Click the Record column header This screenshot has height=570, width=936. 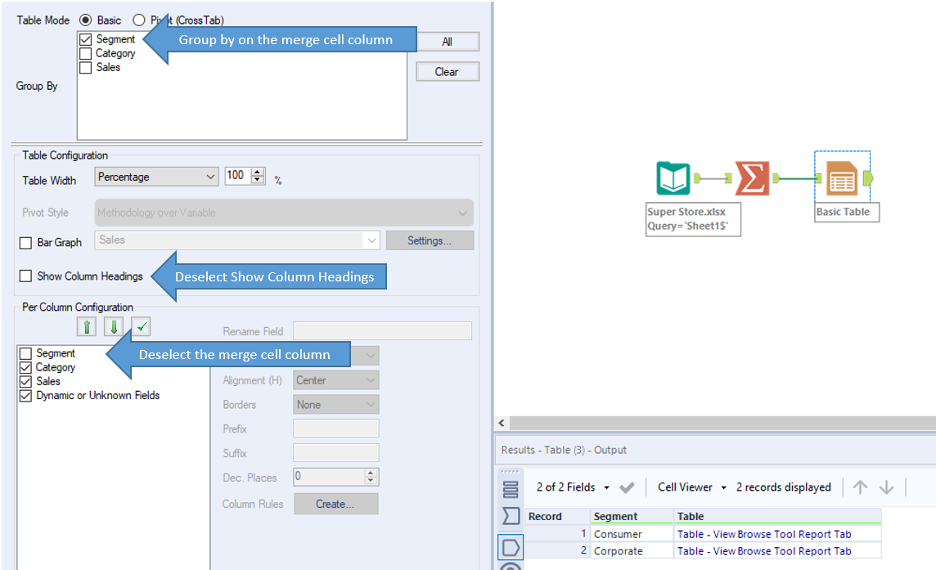(557, 516)
